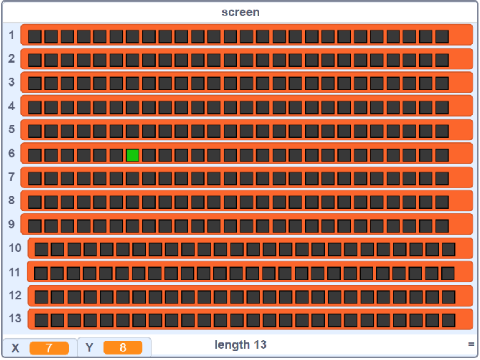This screenshot has height=360, width=480.
Task: Click the length 13 label
Action: [240, 345]
